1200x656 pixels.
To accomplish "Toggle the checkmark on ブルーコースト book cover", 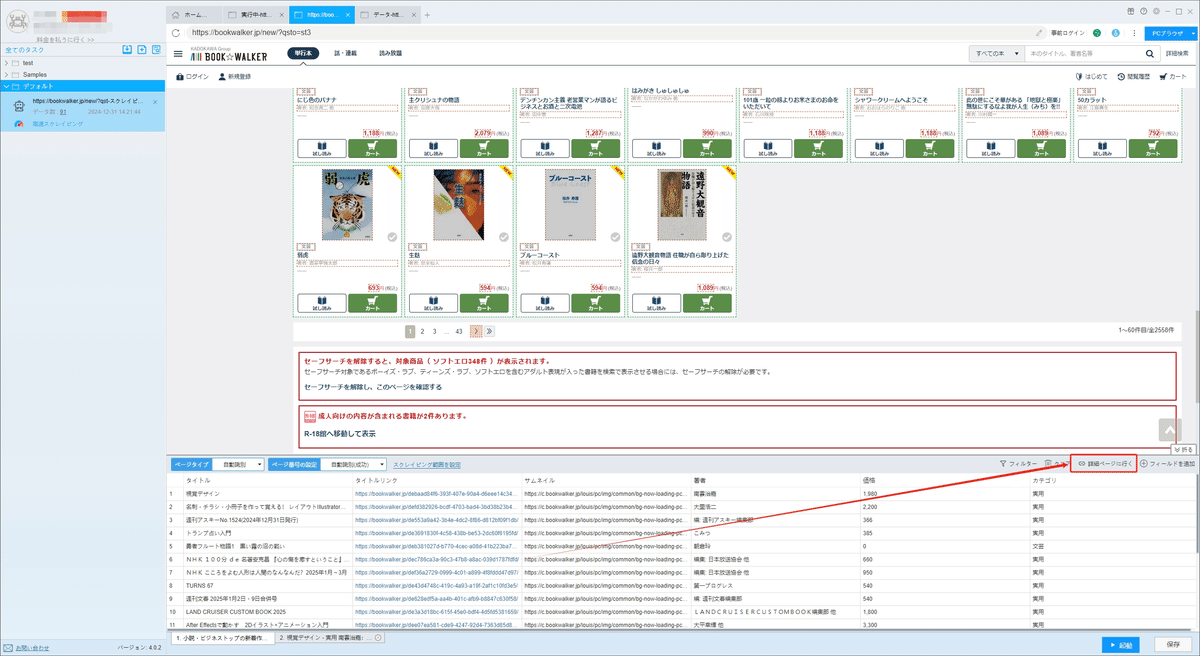I will [615, 237].
